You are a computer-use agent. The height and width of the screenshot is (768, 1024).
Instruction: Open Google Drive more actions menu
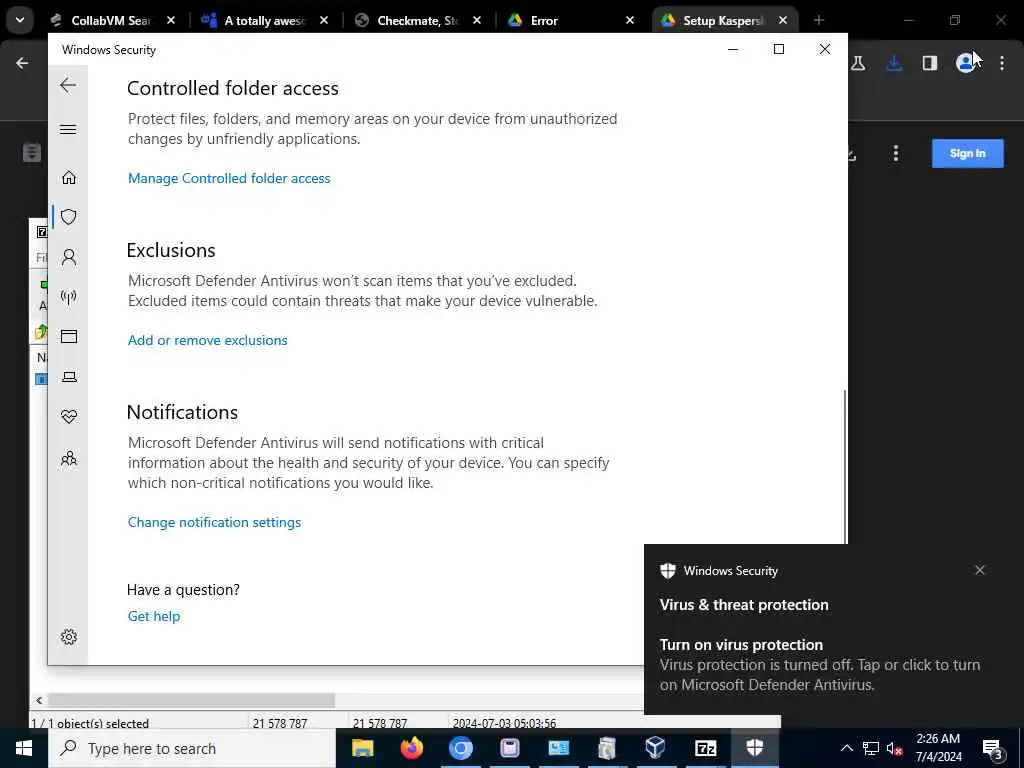pyautogui.click(x=895, y=153)
